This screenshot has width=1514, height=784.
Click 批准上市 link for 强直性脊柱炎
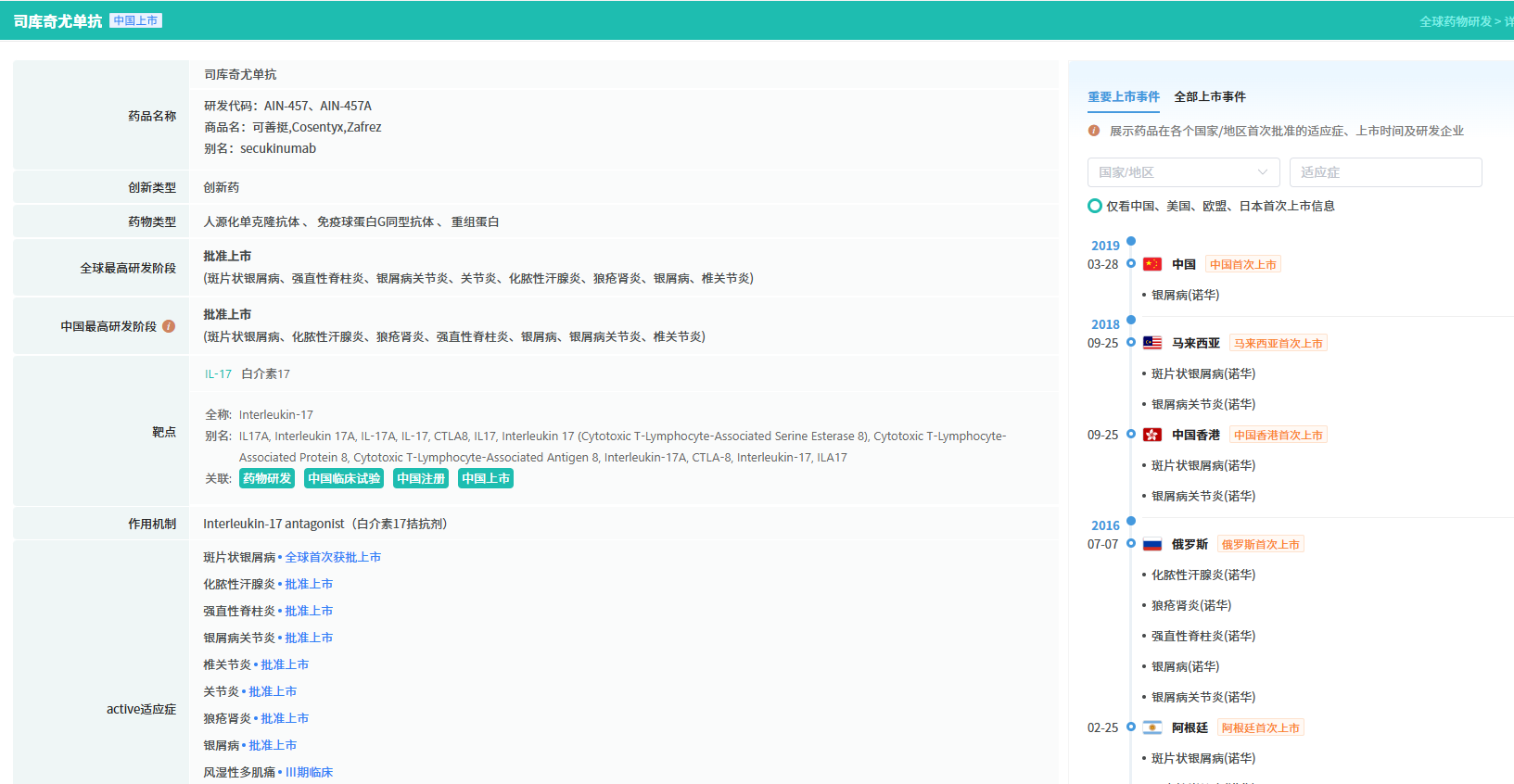click(x=309, y=611)
